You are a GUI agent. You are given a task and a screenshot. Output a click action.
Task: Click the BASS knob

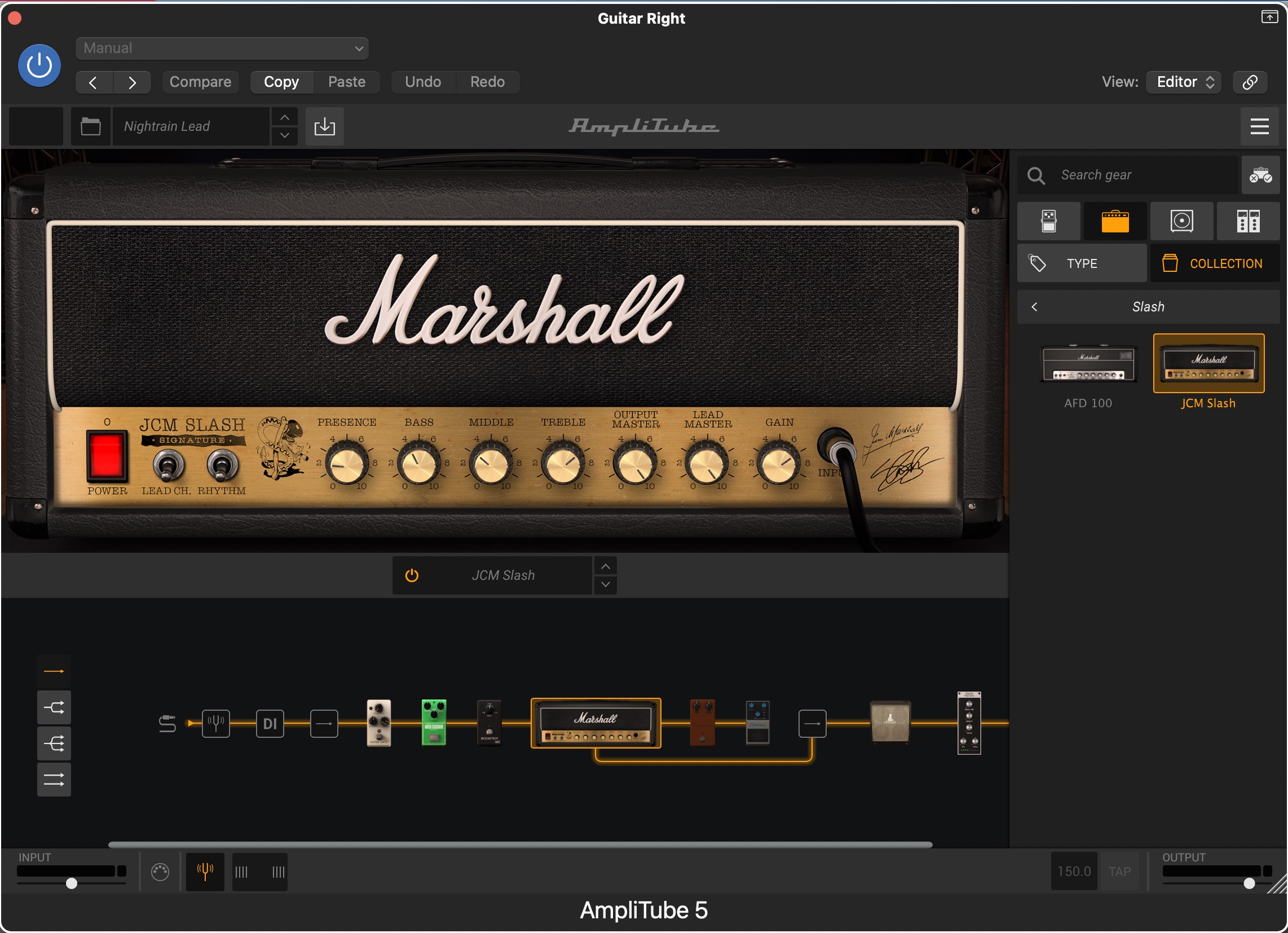[x=418, y=464]
